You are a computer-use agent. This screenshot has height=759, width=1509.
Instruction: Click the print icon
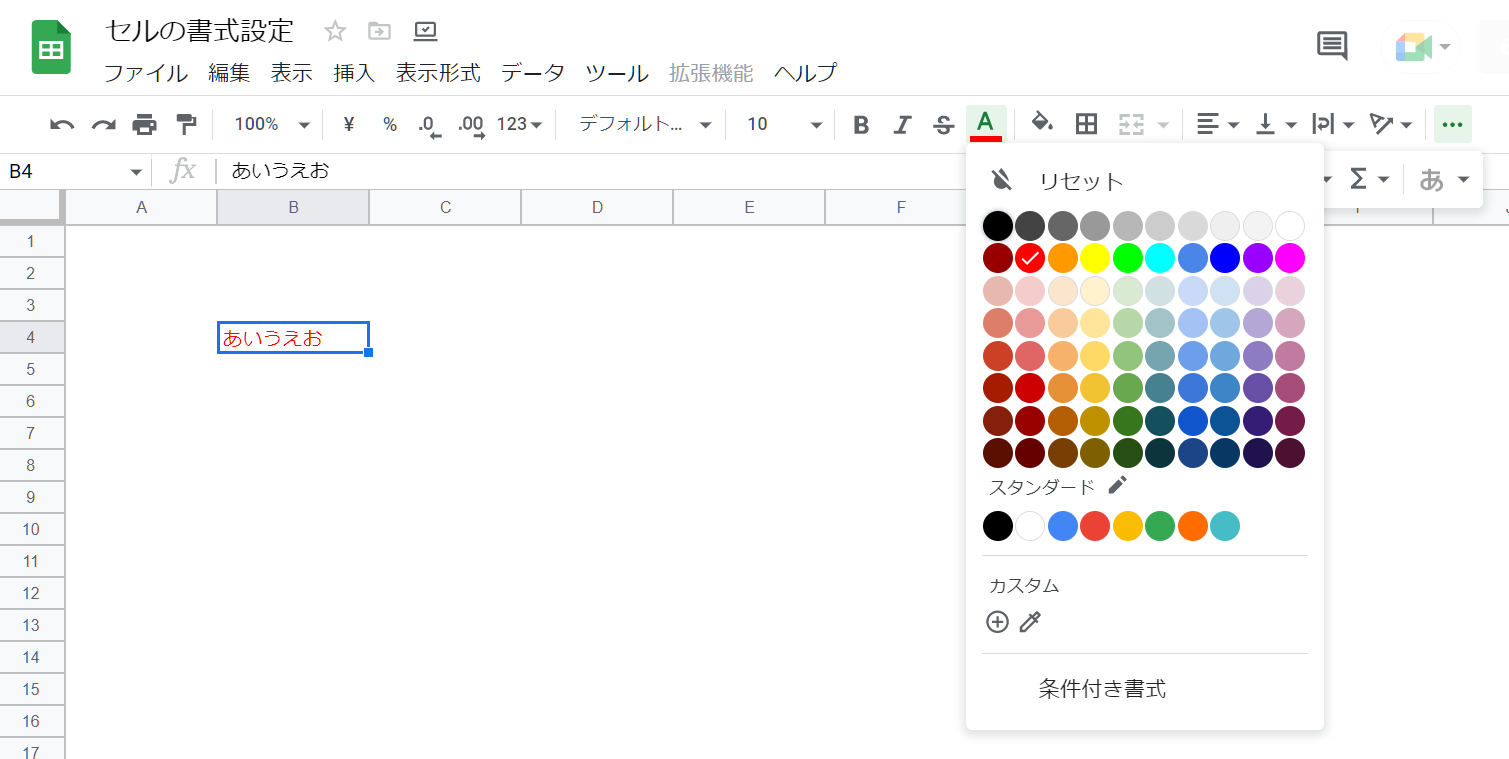click(145, 125)
